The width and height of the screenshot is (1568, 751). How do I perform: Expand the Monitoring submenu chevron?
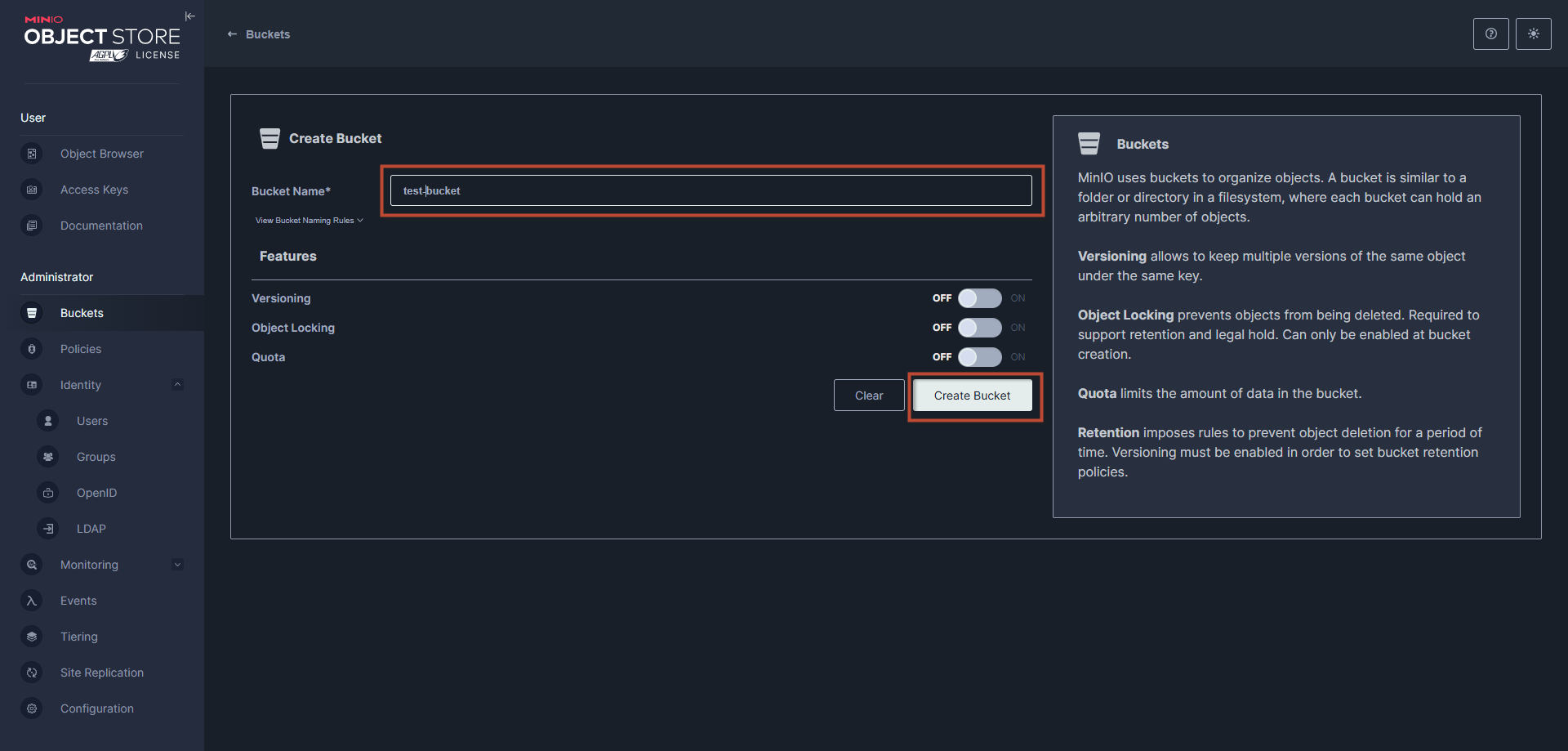coord(177,565)
